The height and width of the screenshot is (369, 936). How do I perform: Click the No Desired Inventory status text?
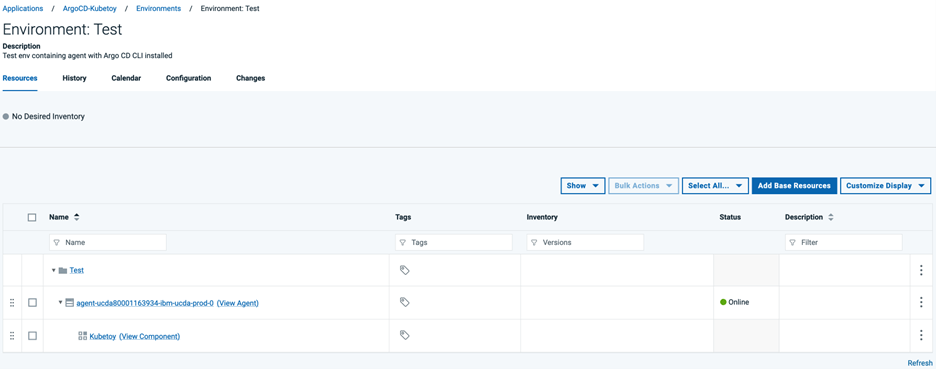[x=48, y=117]
